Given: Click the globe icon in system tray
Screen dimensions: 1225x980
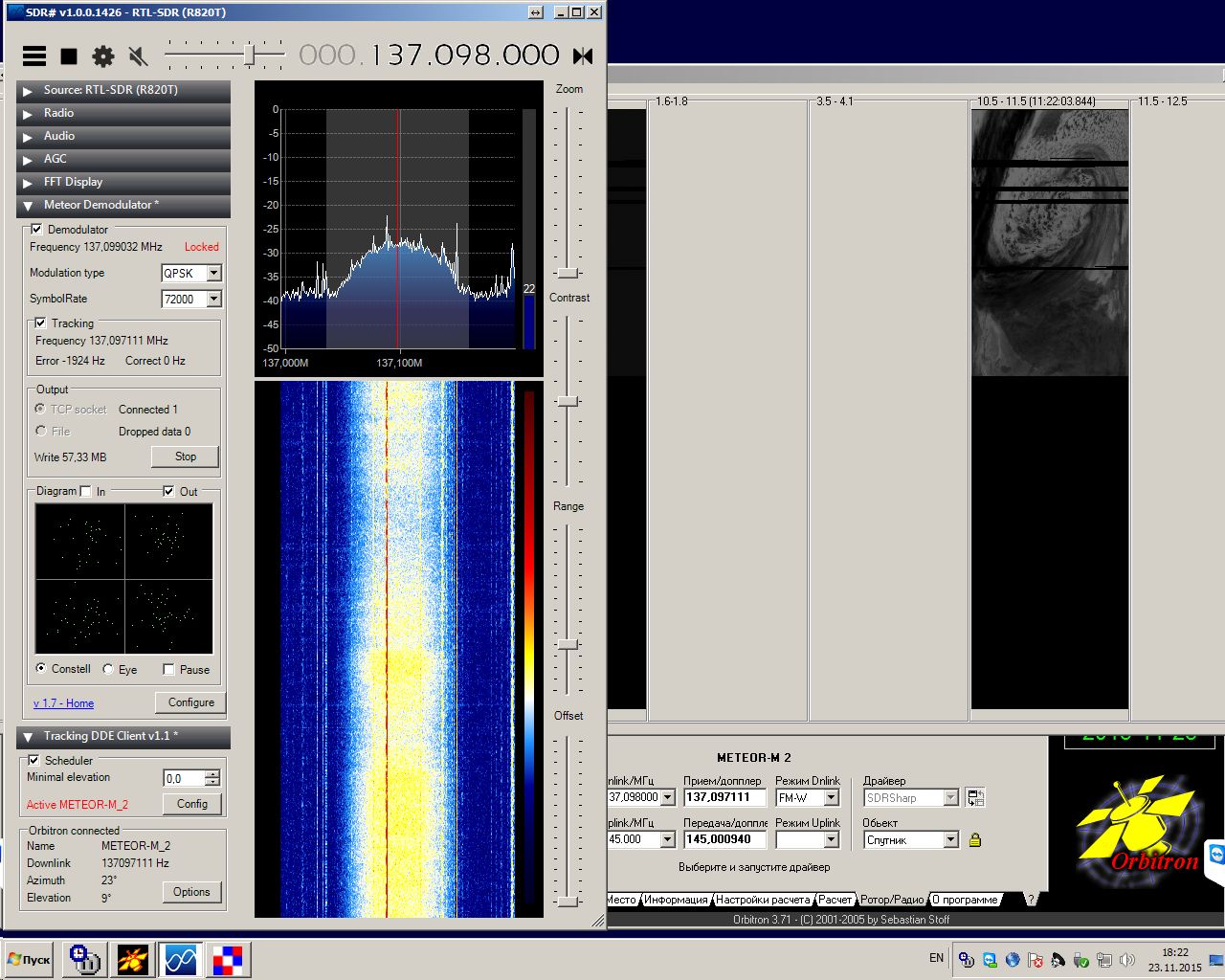Looking at the screenshot, I should pos(1013,960).
